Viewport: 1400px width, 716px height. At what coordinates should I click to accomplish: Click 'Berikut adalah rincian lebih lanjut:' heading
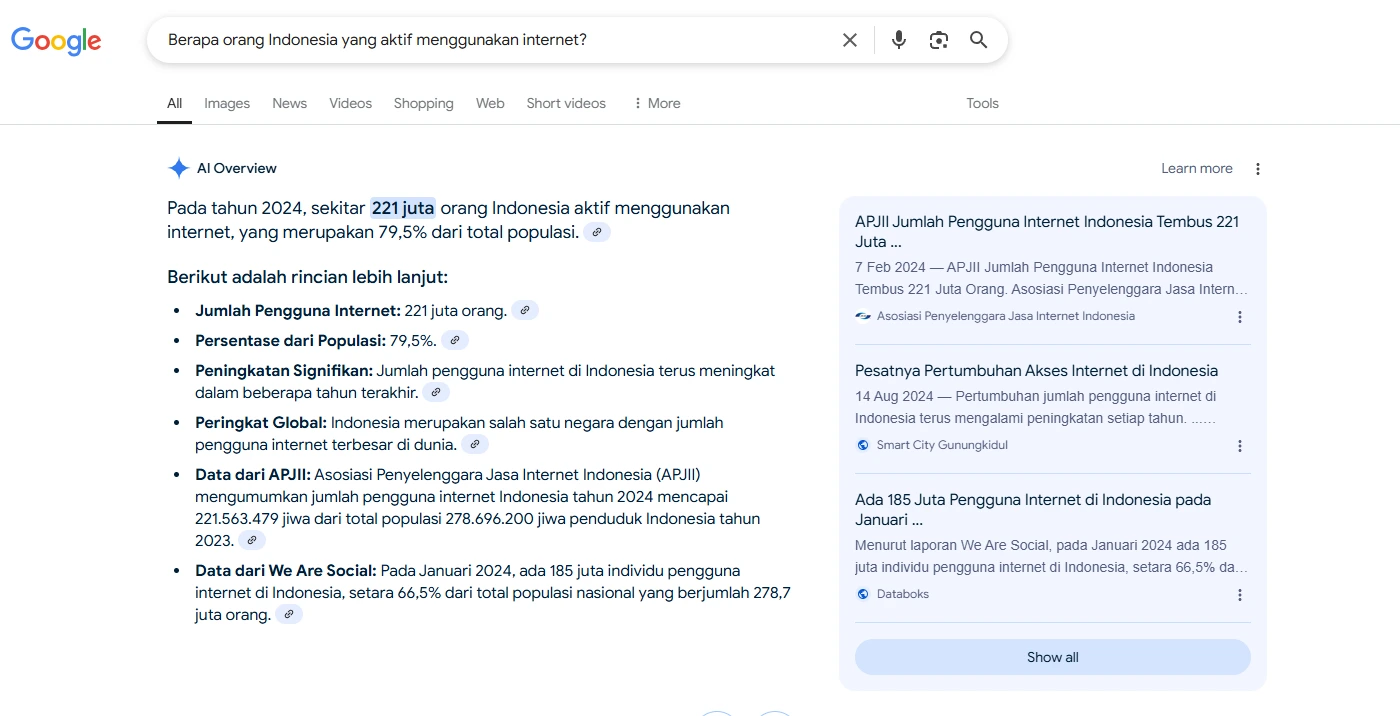point(307,277)
